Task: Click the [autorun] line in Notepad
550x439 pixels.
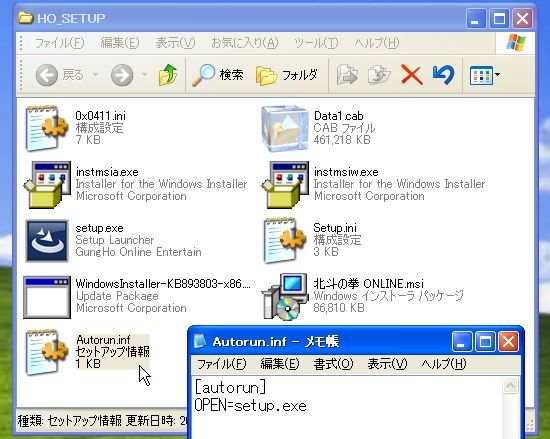Action: [230, 387]
